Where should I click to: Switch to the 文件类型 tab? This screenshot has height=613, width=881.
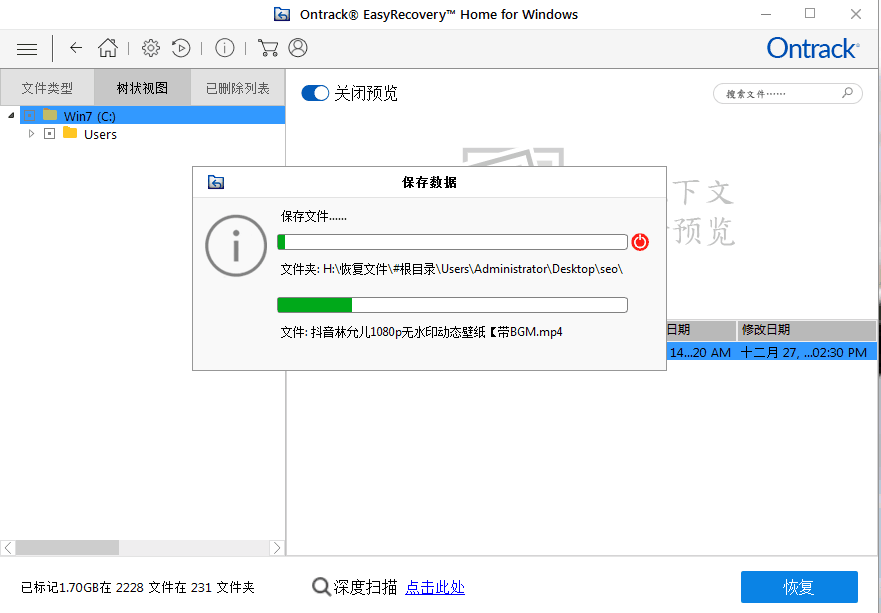point(47,88)
